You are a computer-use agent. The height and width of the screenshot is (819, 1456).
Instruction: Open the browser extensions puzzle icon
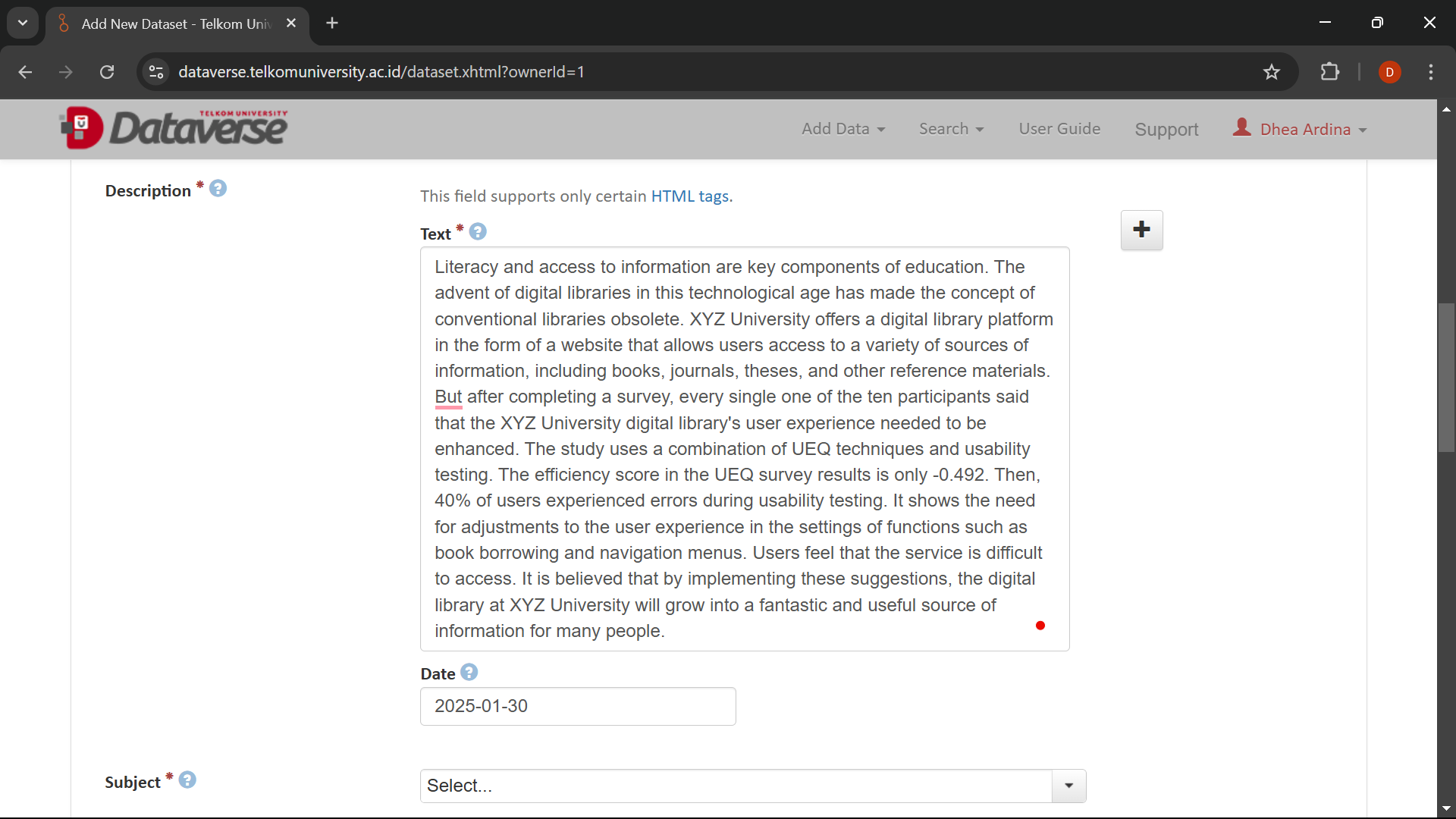click(x=1330, y=72)
